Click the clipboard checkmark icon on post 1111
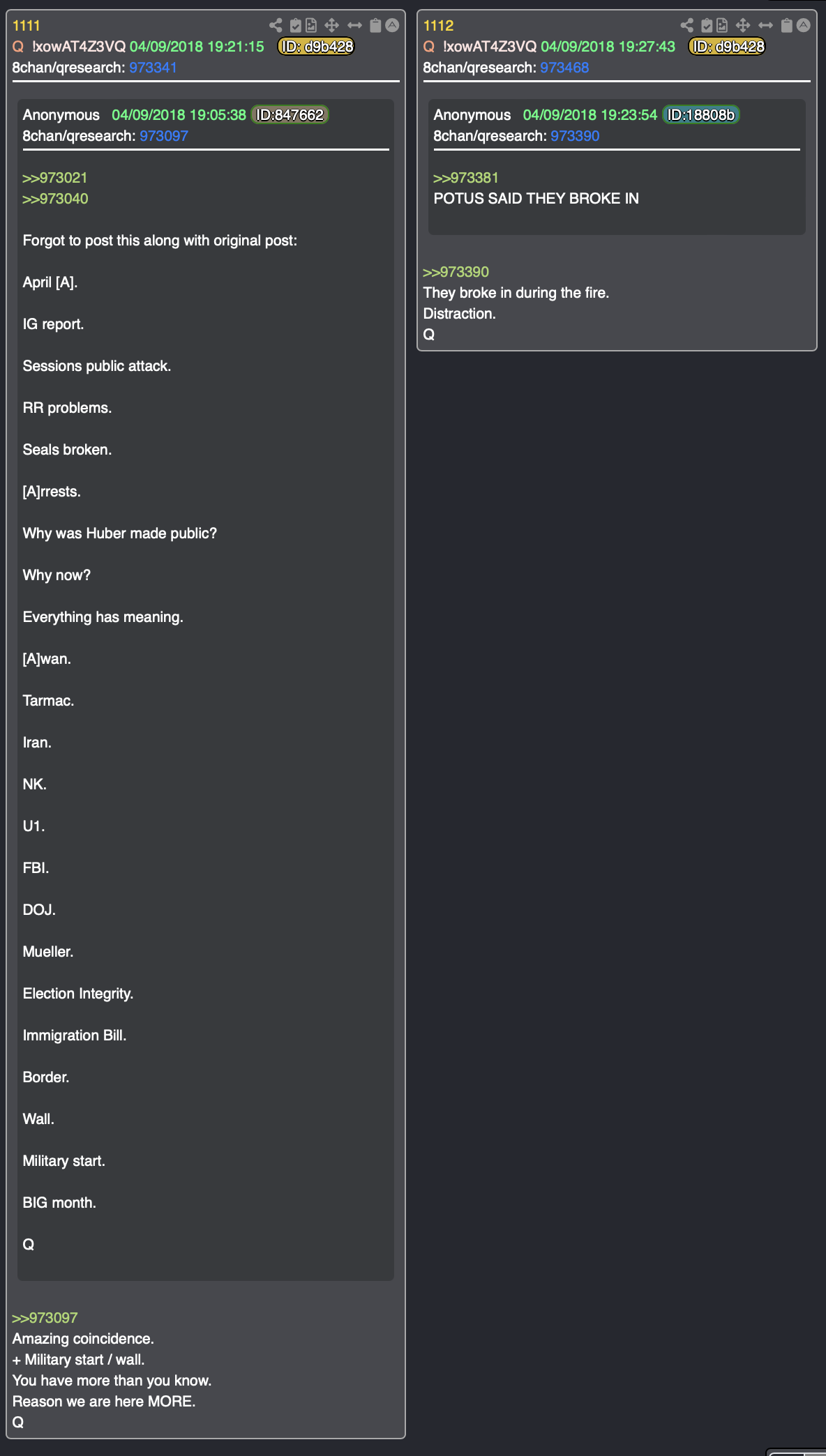Screen dimensions: 826x1456 [296, 26]
